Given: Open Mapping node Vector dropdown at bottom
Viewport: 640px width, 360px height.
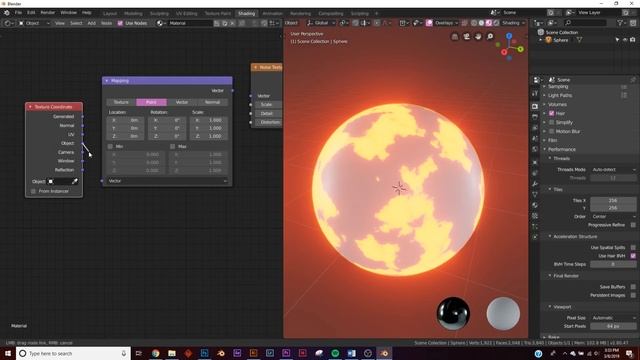Looking at the screenshot, I should click(167, 180).
